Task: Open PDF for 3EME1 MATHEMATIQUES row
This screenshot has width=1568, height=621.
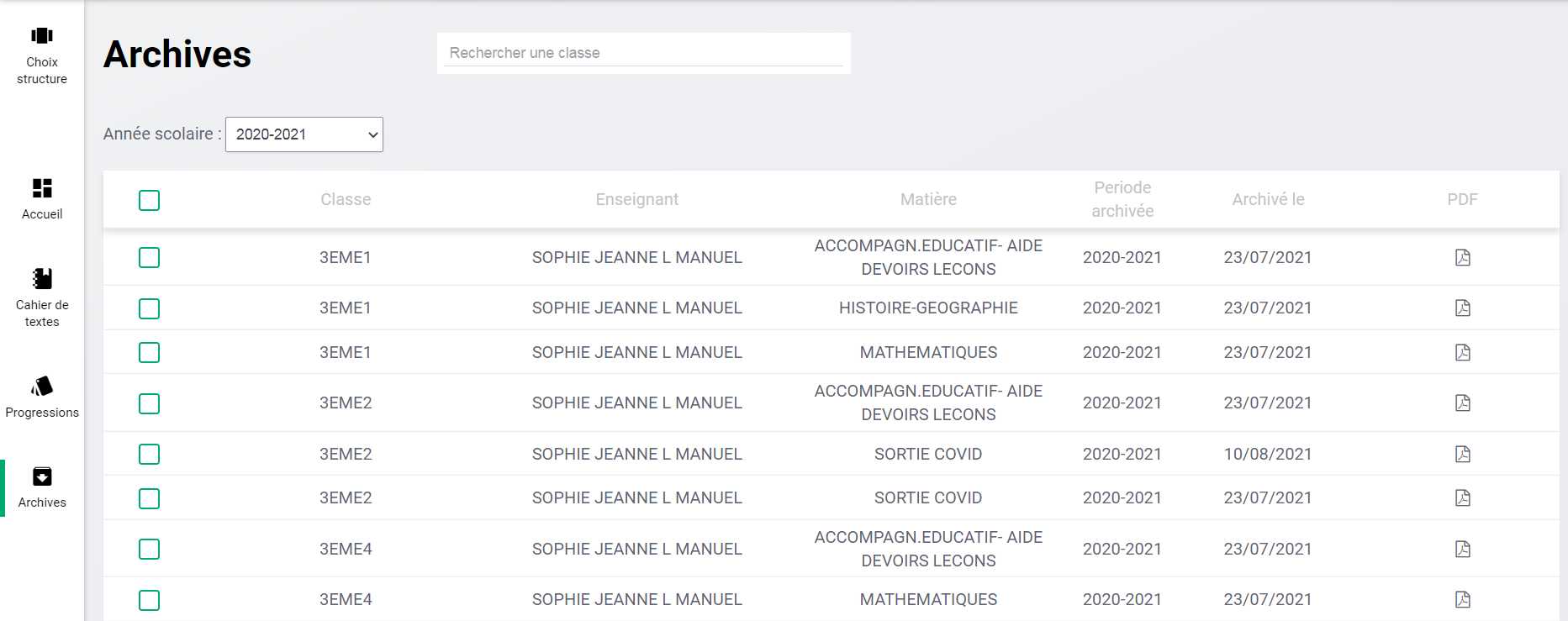Action: coord(1463,352)
